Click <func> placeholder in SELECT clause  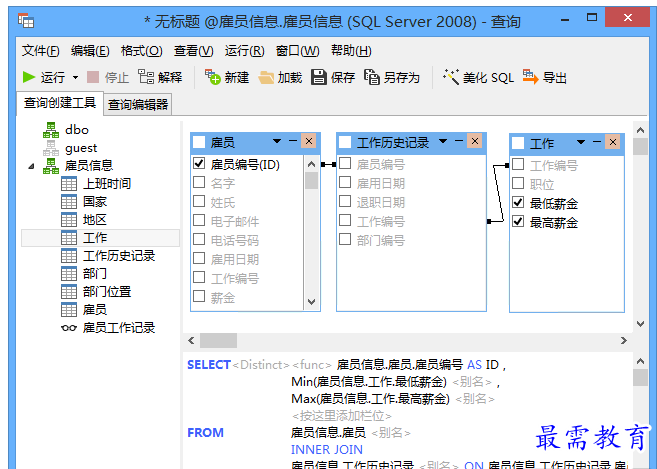pos(312,365)
